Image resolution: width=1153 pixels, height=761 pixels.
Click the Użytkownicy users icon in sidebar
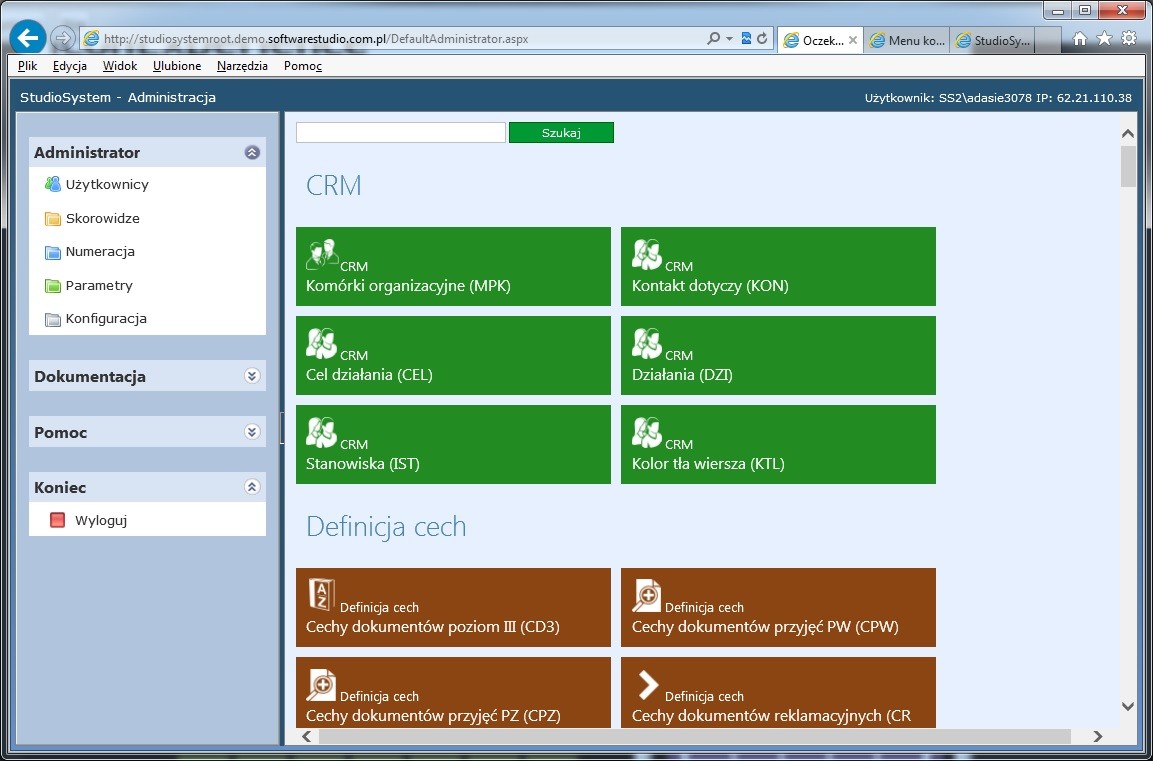(x=53, y=184)
